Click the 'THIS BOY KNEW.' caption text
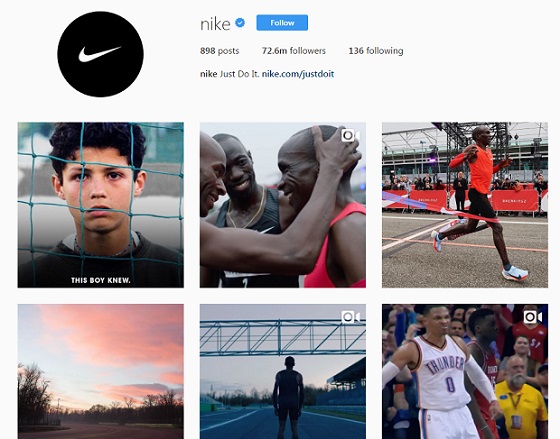This screenshot has height=439, width=560. [x=101, y=280]
